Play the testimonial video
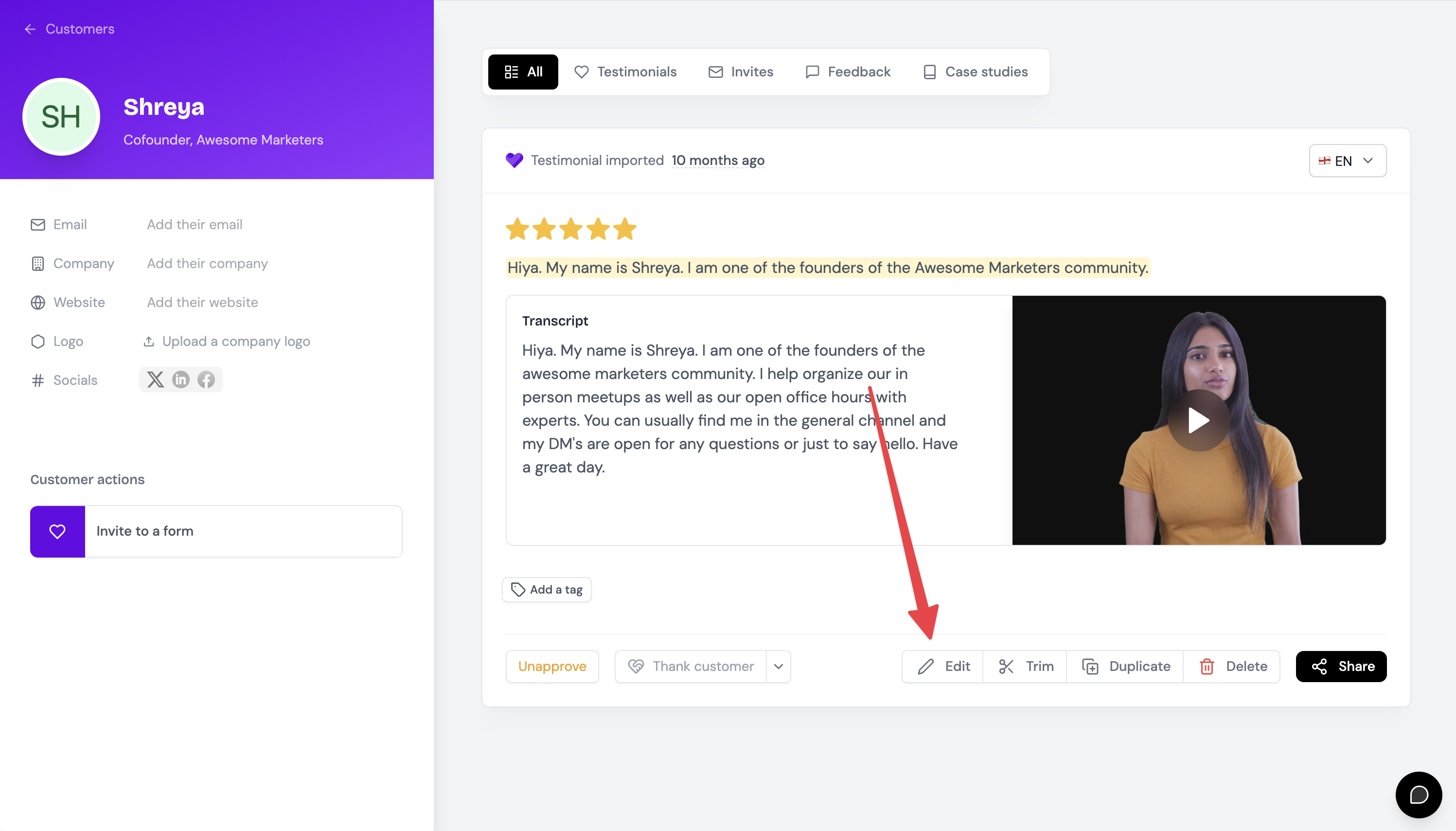Screen dimensions: 1456x831 (x=1198, y=421)
